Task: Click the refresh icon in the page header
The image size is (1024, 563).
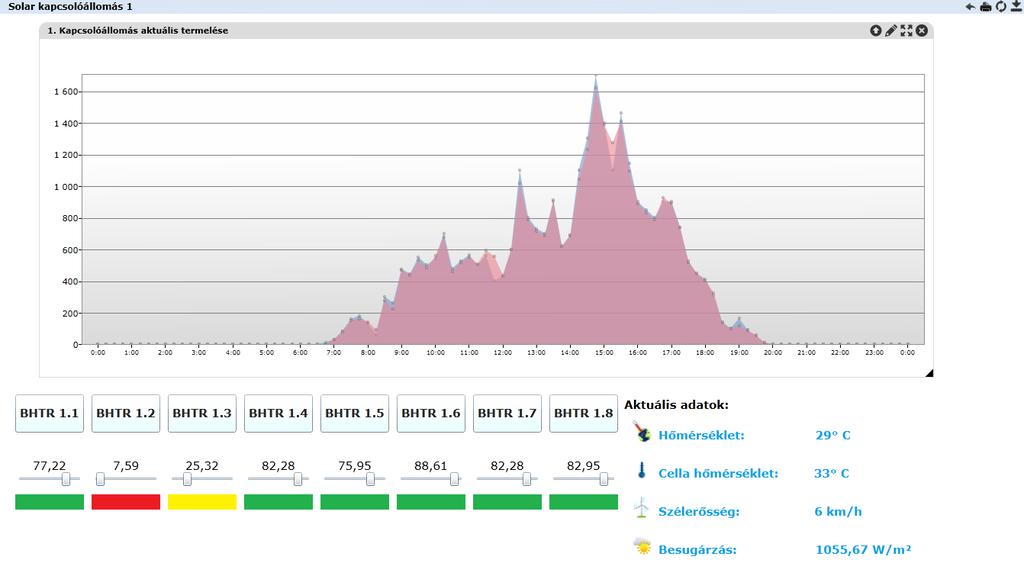Action: tap(1001, 7)
